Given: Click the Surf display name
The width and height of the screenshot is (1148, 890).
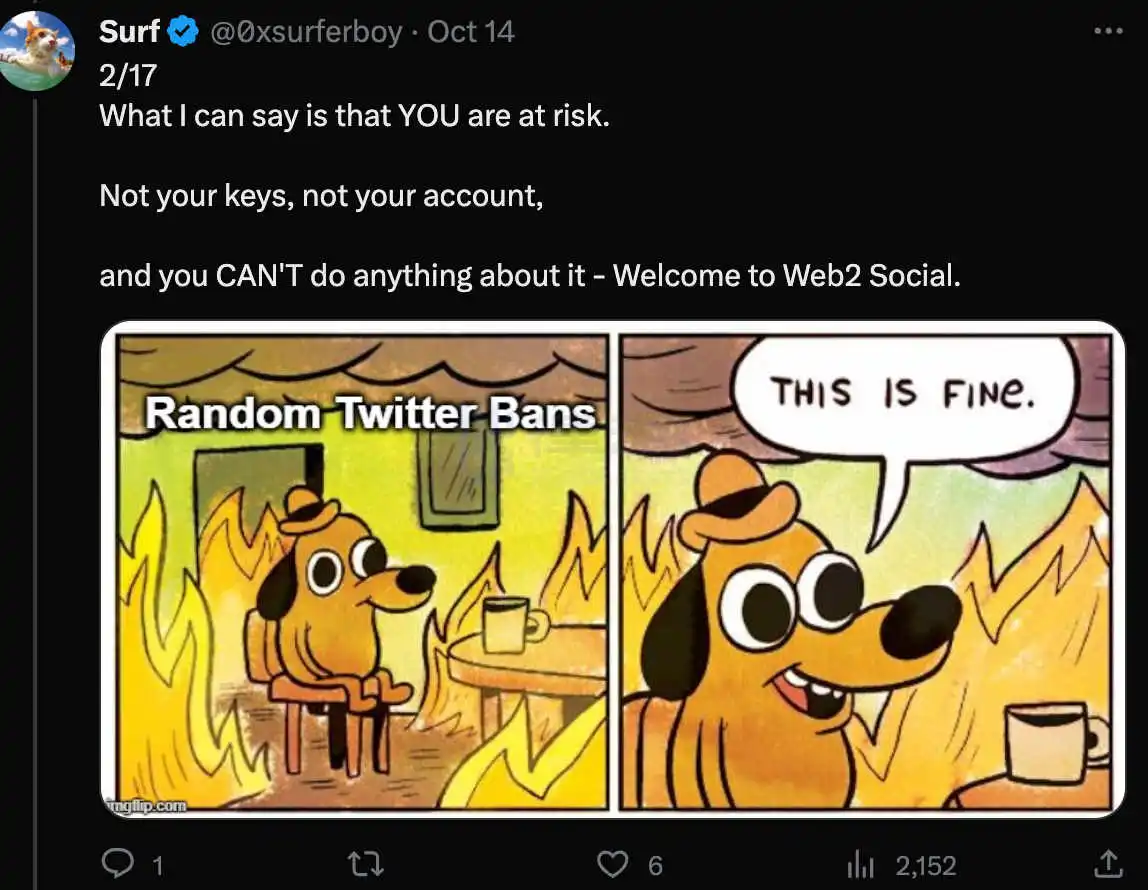Looking at the screenshot, I should click(x=130, y=32).
